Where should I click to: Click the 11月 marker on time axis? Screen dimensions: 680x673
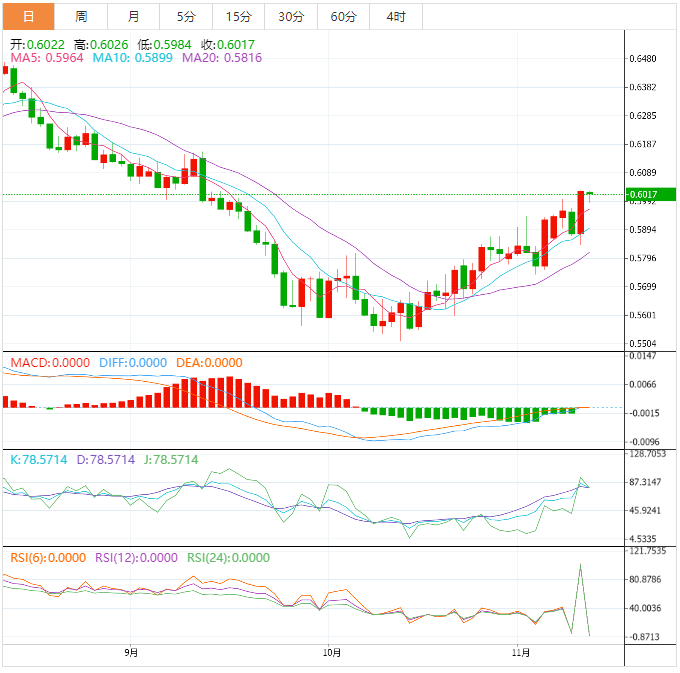519,653
